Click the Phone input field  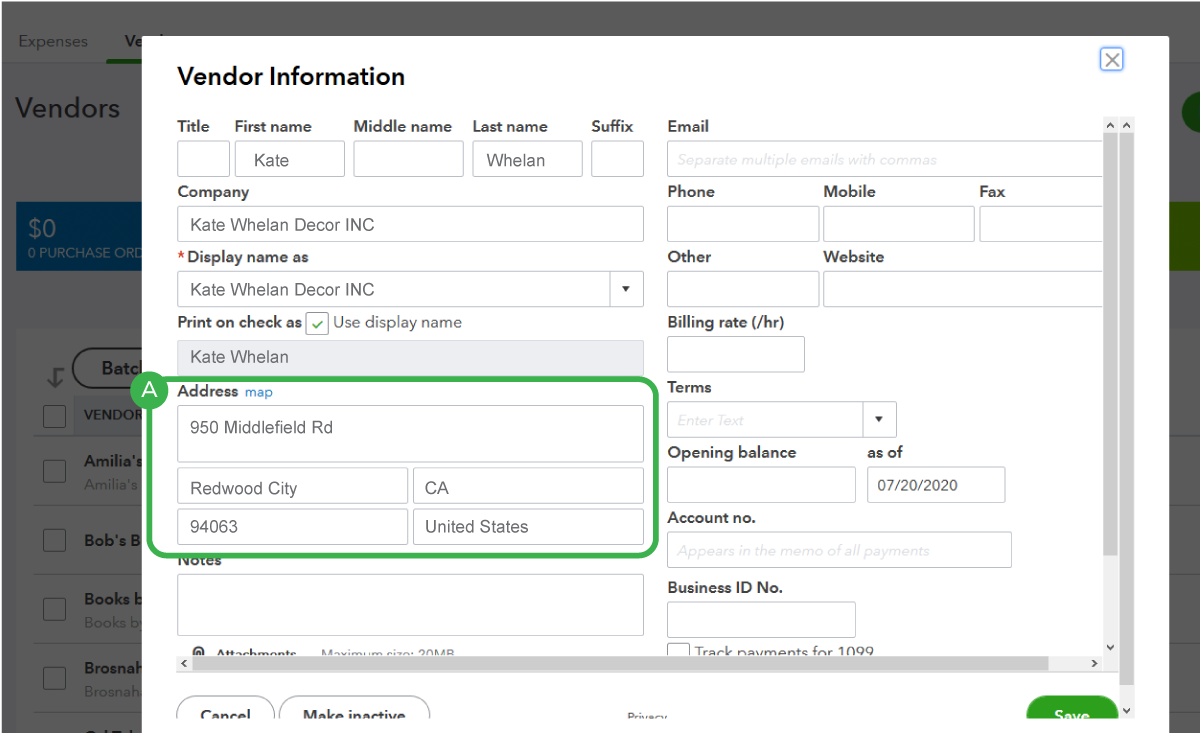(743, 224)
